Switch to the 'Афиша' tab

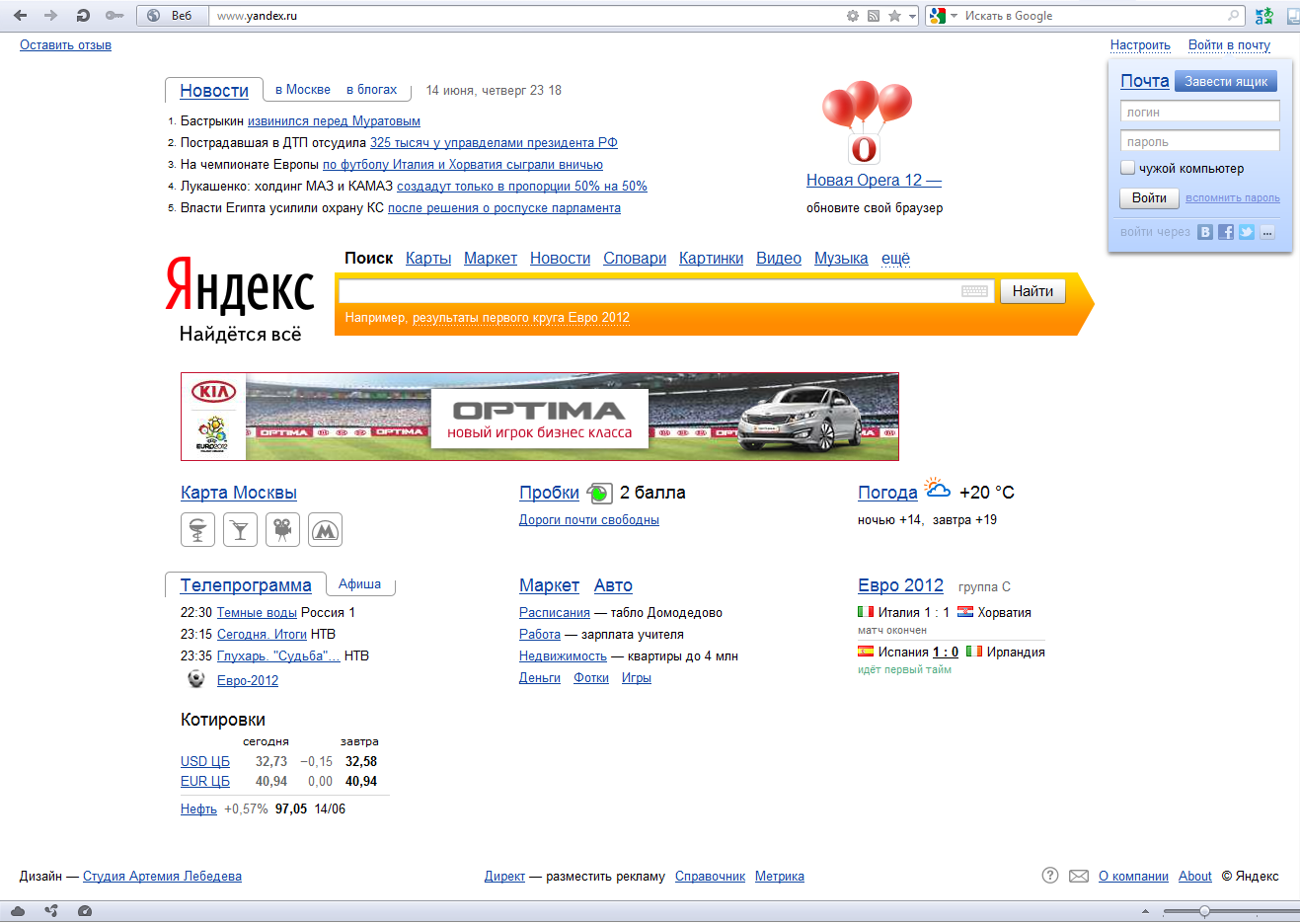pyautogui.click(x=359, y=584)
